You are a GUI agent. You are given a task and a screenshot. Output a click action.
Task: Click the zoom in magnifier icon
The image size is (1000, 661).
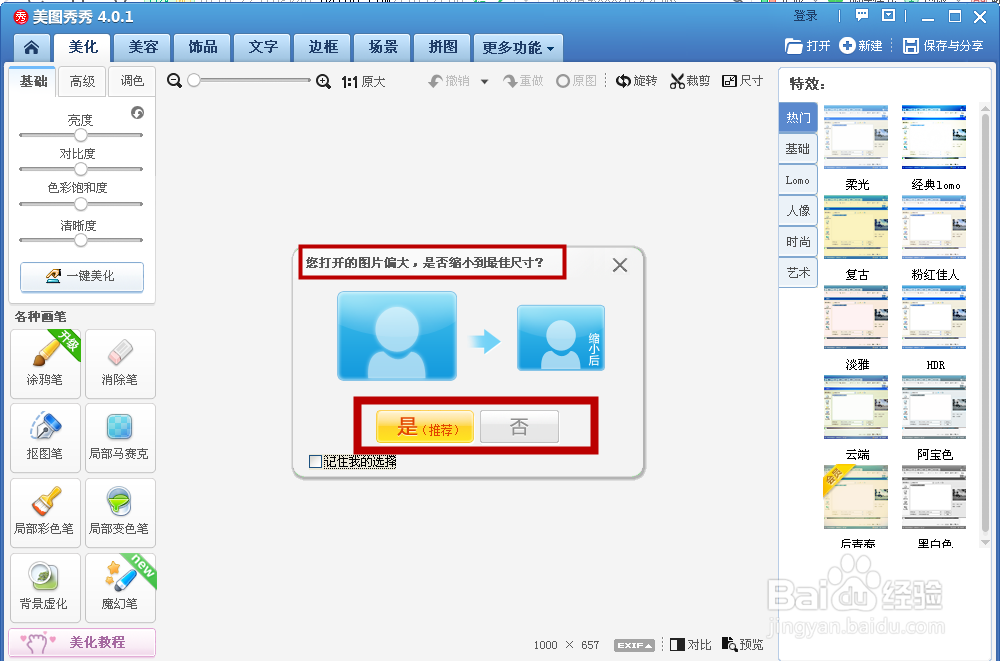click(x=323, y=81)
